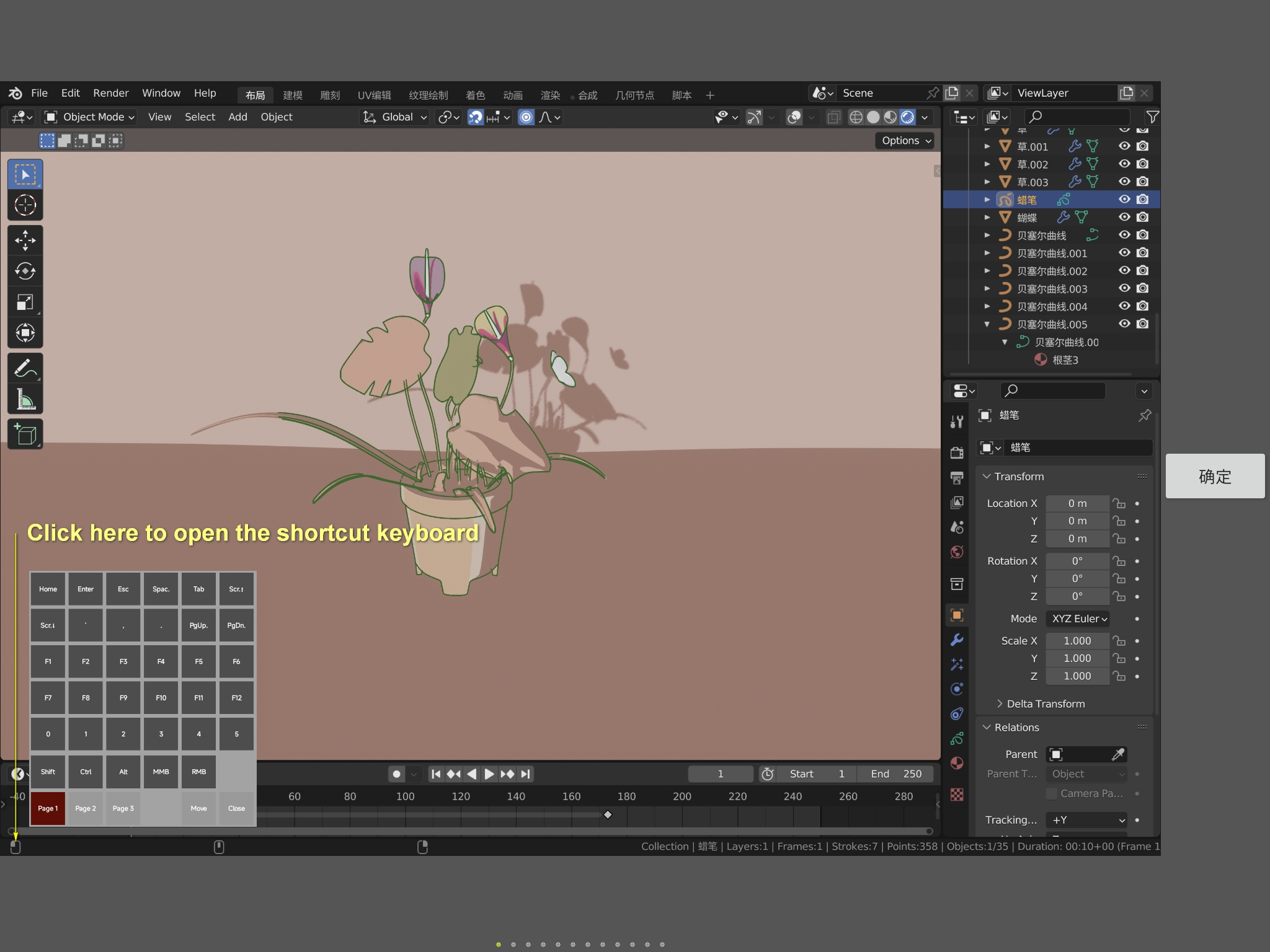Click Page 2 on shortcut keyboard

[x=86, y=808]
